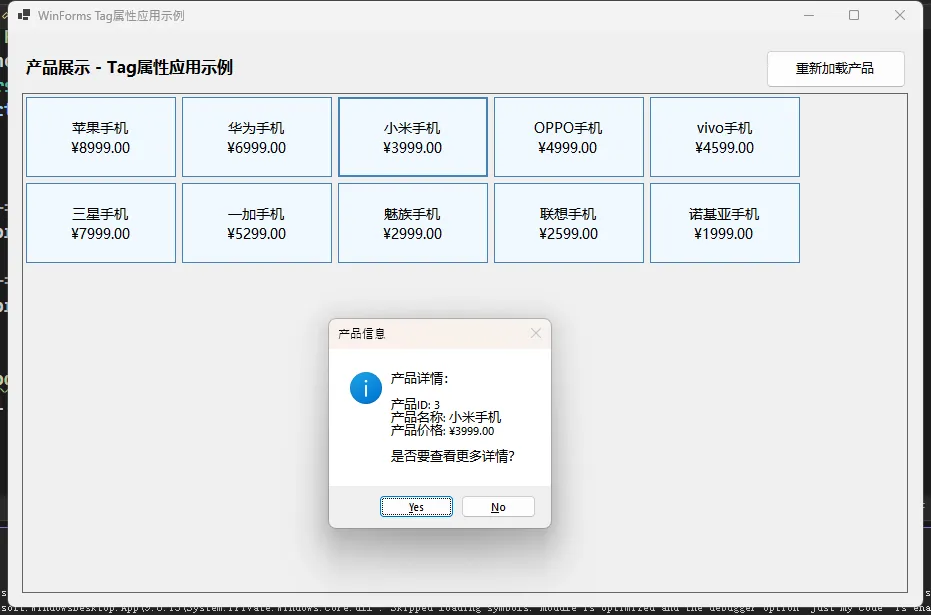Click the 产品展示 heading label

[x=129, y=68]
